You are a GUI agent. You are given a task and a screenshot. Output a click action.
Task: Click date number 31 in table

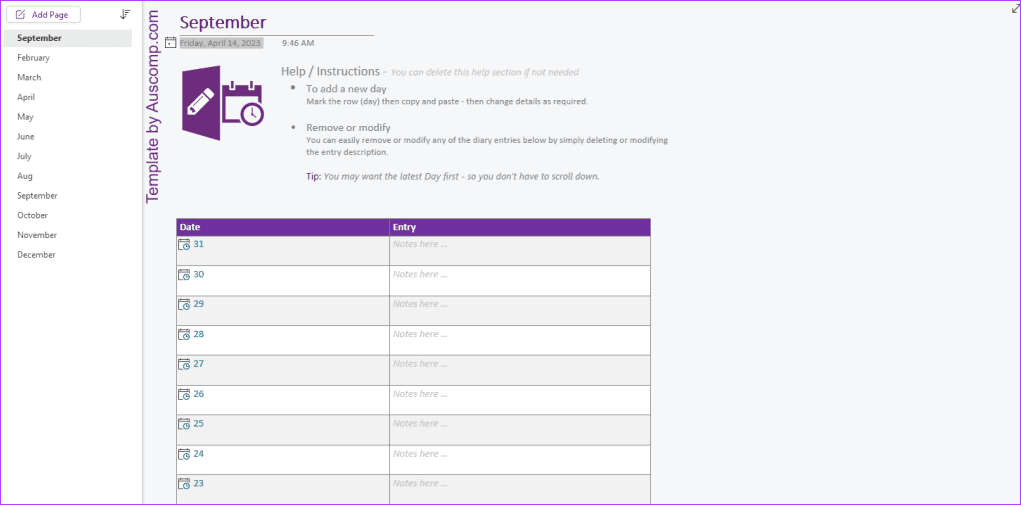[199, 244]
